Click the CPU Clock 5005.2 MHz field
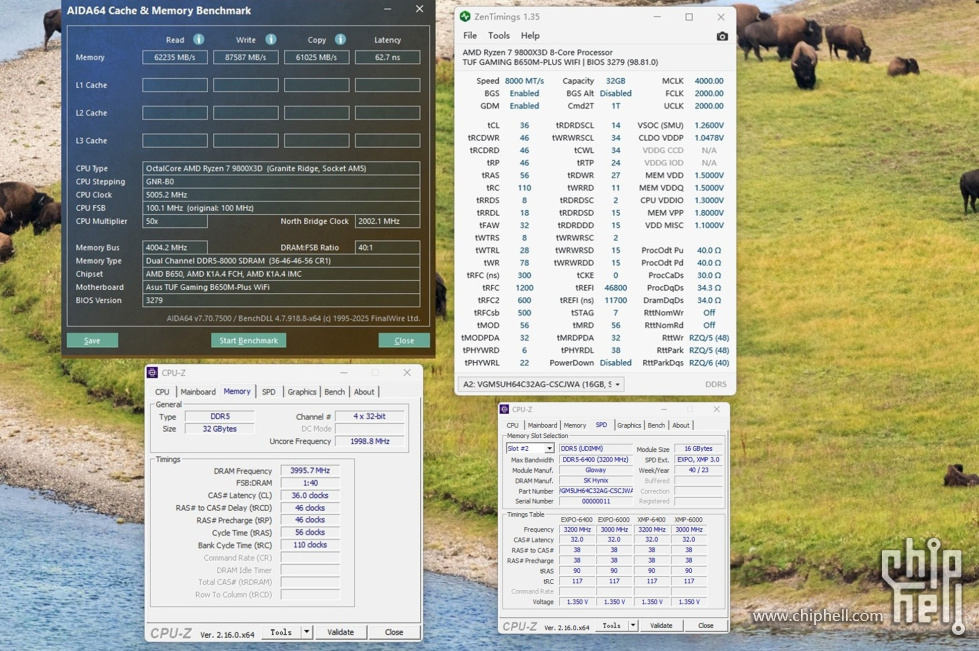Screen dimensions: 979x651 coord(281,195)
